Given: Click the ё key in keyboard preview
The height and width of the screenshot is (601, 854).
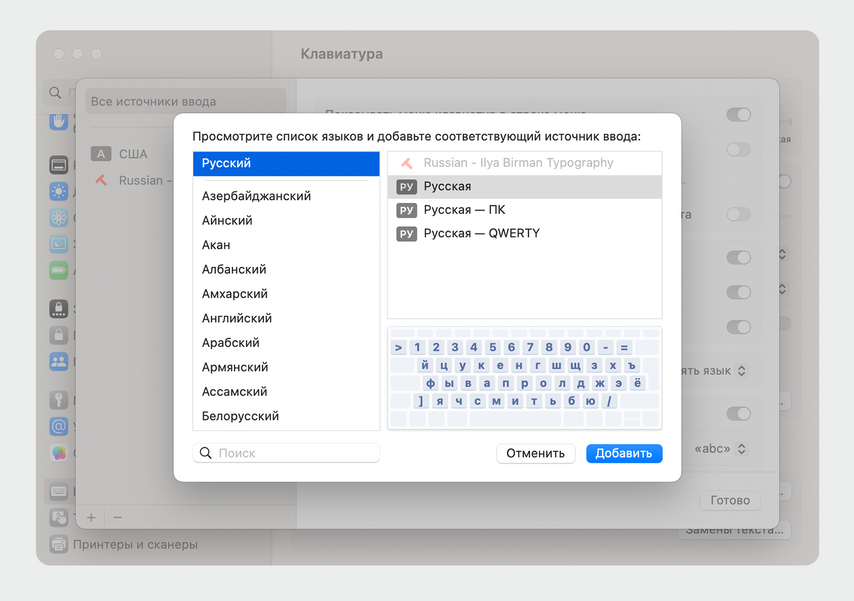Looking at the screenshot, I should (637, 383).
